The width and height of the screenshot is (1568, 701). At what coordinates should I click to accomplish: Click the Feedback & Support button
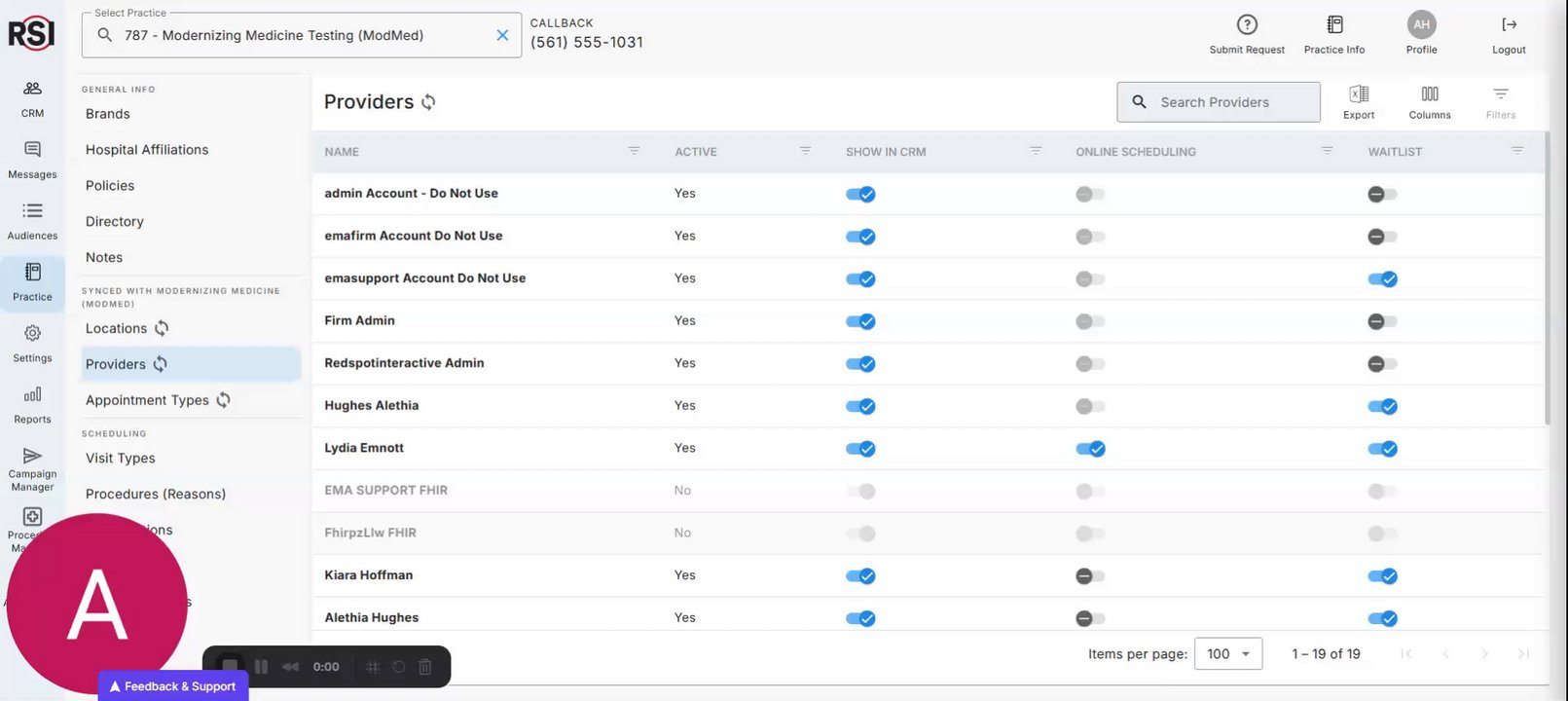[173, 686]
